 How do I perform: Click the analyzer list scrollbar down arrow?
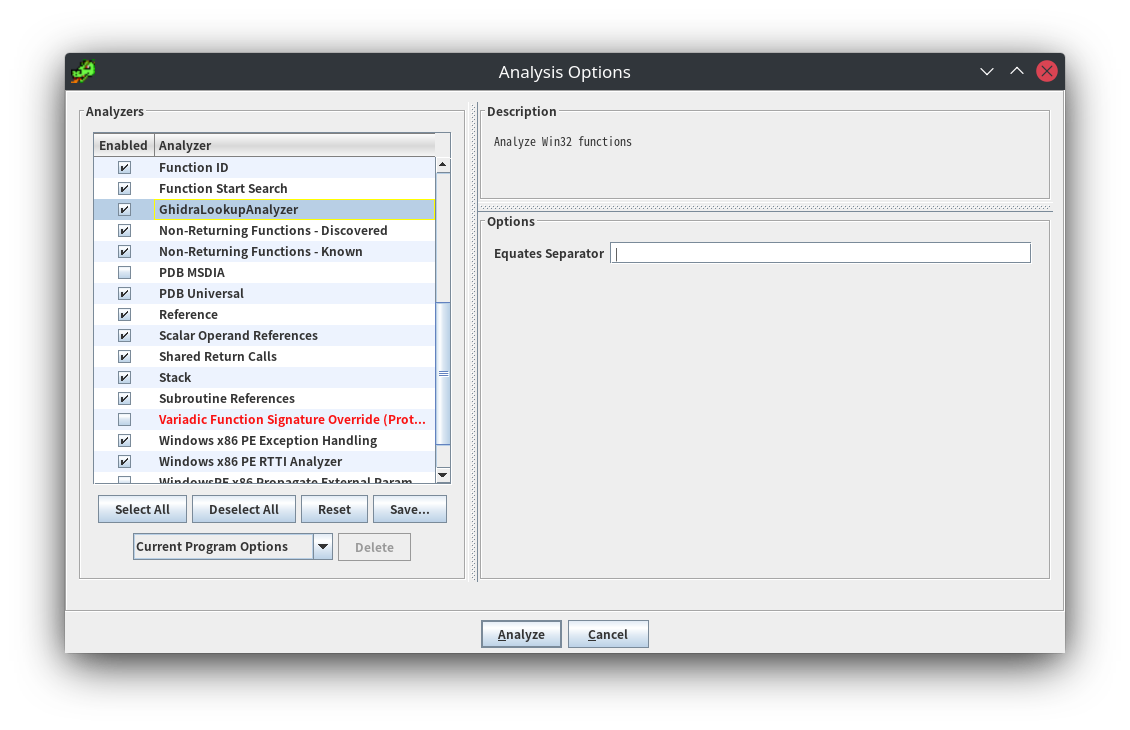click(x=443, y=475)
